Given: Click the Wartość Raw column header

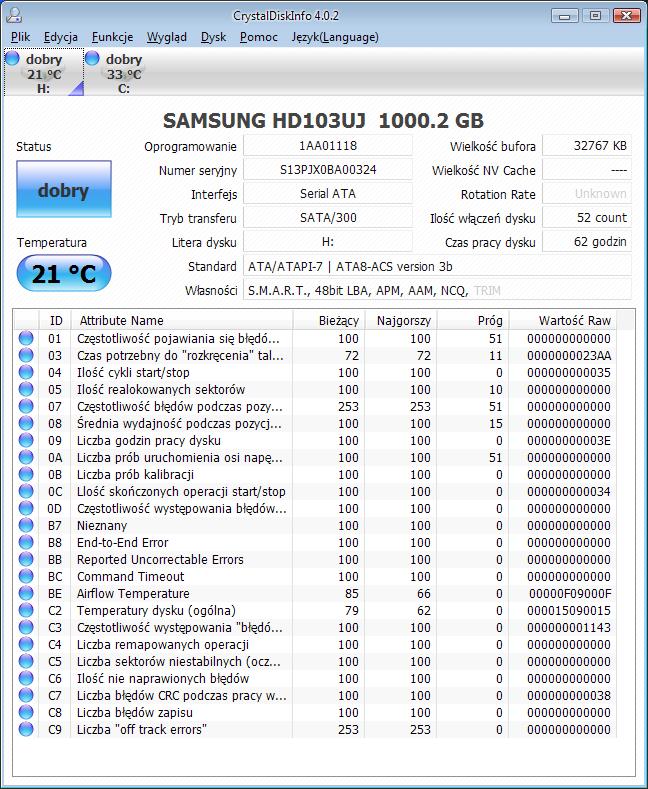Looking at the screenshot, I should coord(563,321).
